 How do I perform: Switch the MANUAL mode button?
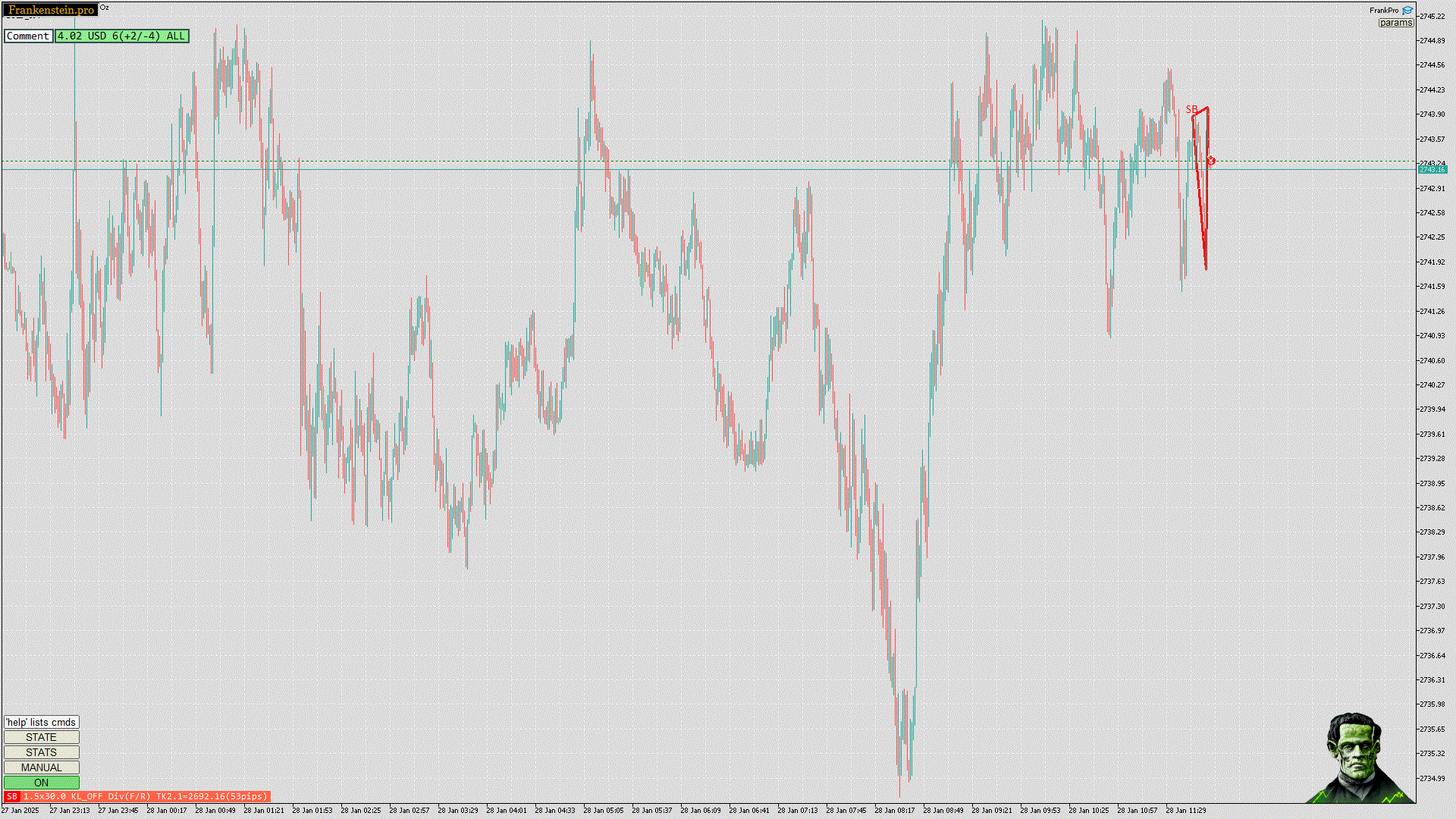click(x=42, y=767)
